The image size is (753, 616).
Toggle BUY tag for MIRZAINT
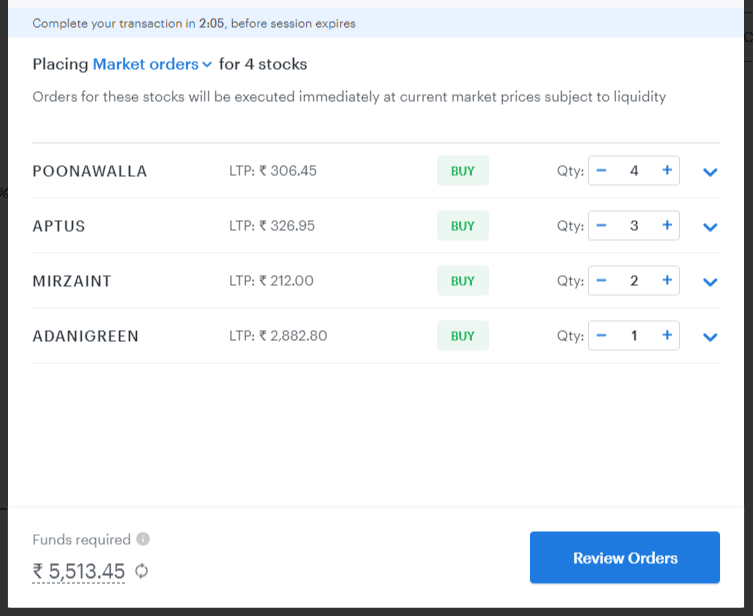(462, 280)
